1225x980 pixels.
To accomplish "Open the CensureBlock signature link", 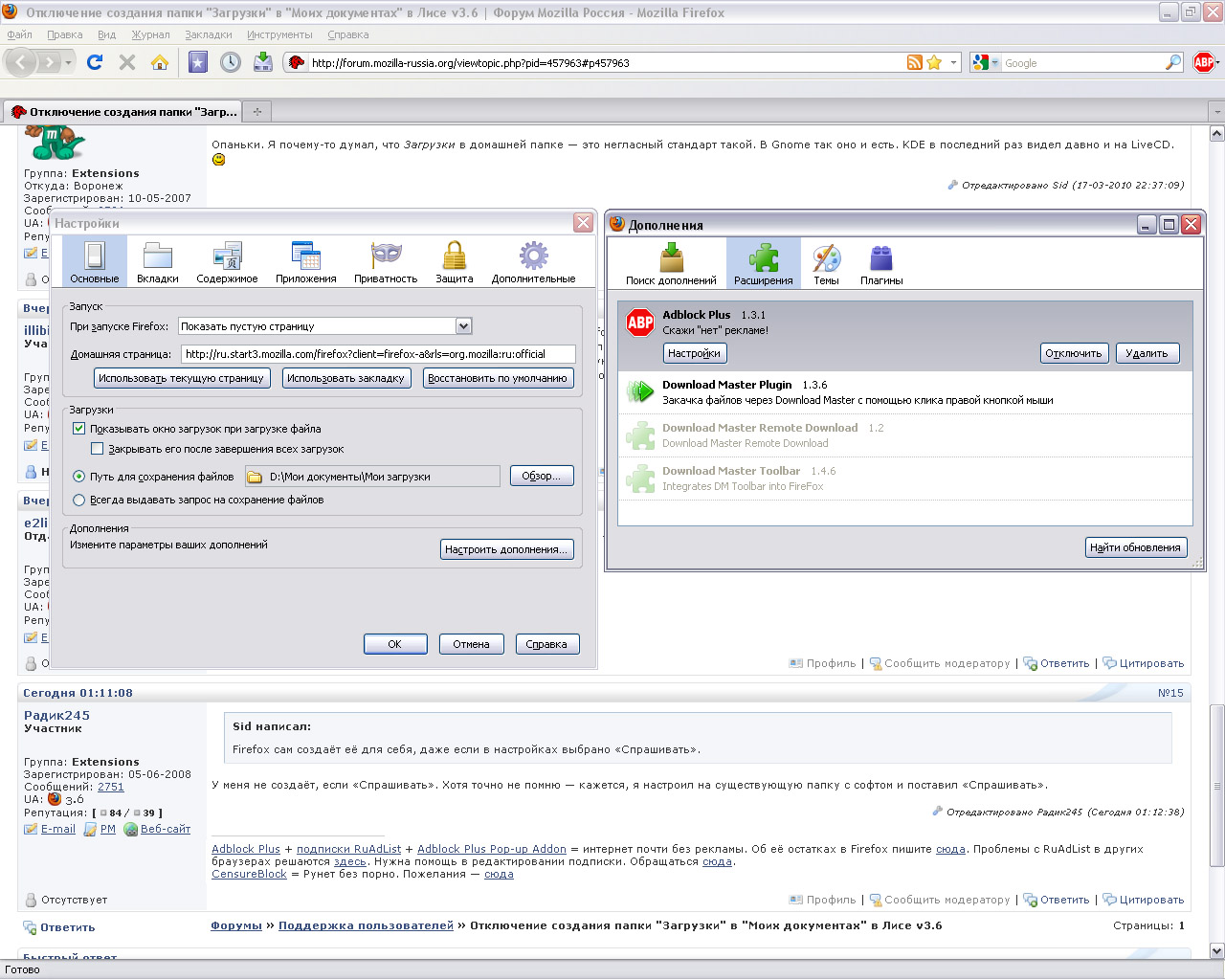I will click(x=249, y=874).
